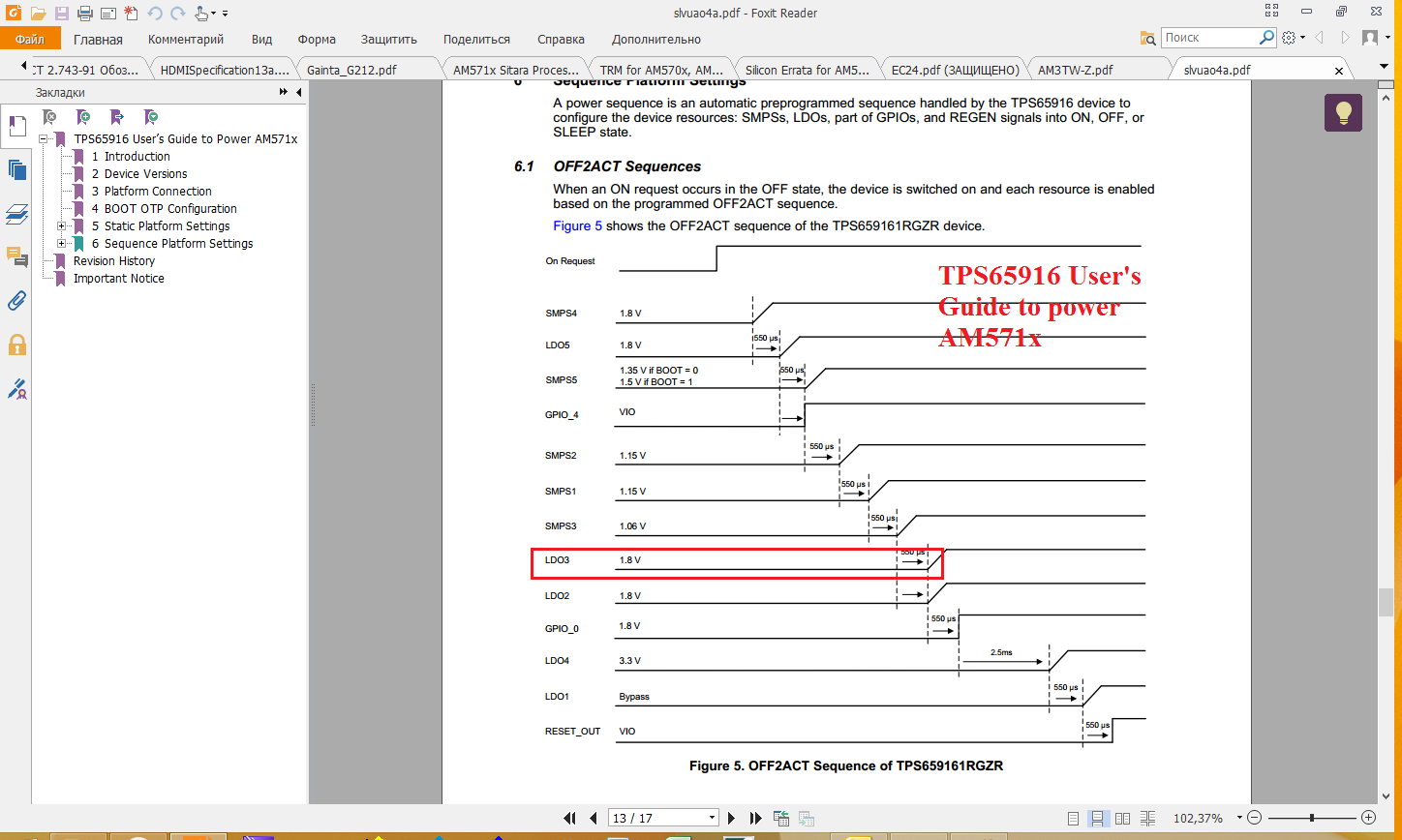Open search settings gear dropdown
Viewport: 1402px width, 840px height.
coord(1293,38)
